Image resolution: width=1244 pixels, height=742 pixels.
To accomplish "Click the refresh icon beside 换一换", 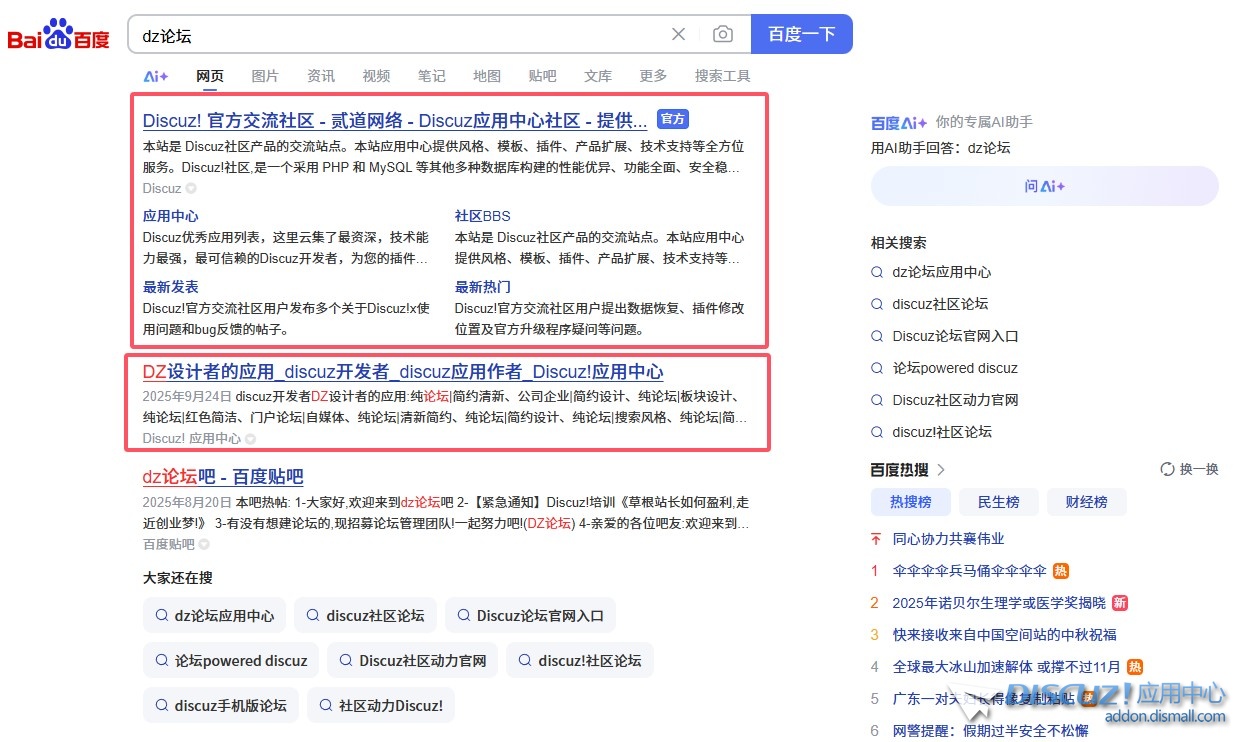I will (x=1167, y=470).
